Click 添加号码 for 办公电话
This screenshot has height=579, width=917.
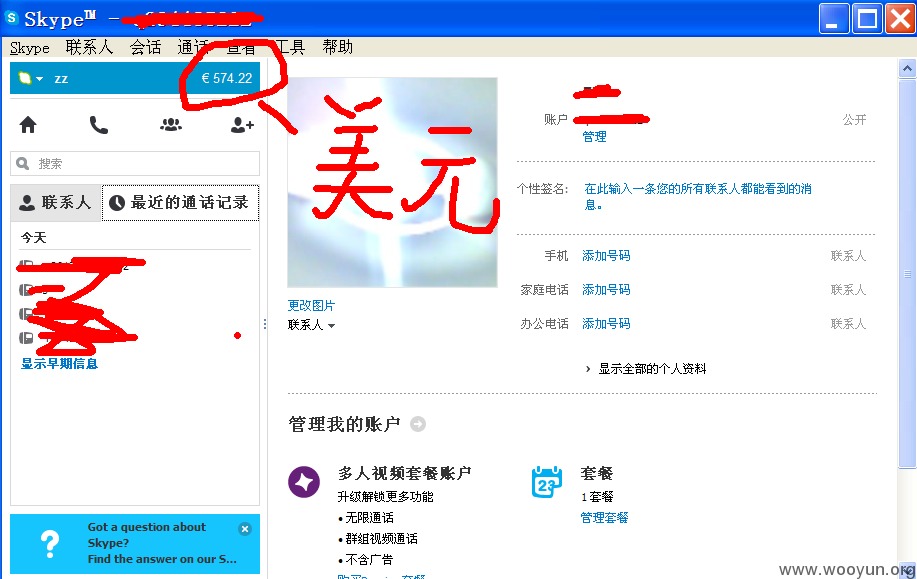coord(606,323)
